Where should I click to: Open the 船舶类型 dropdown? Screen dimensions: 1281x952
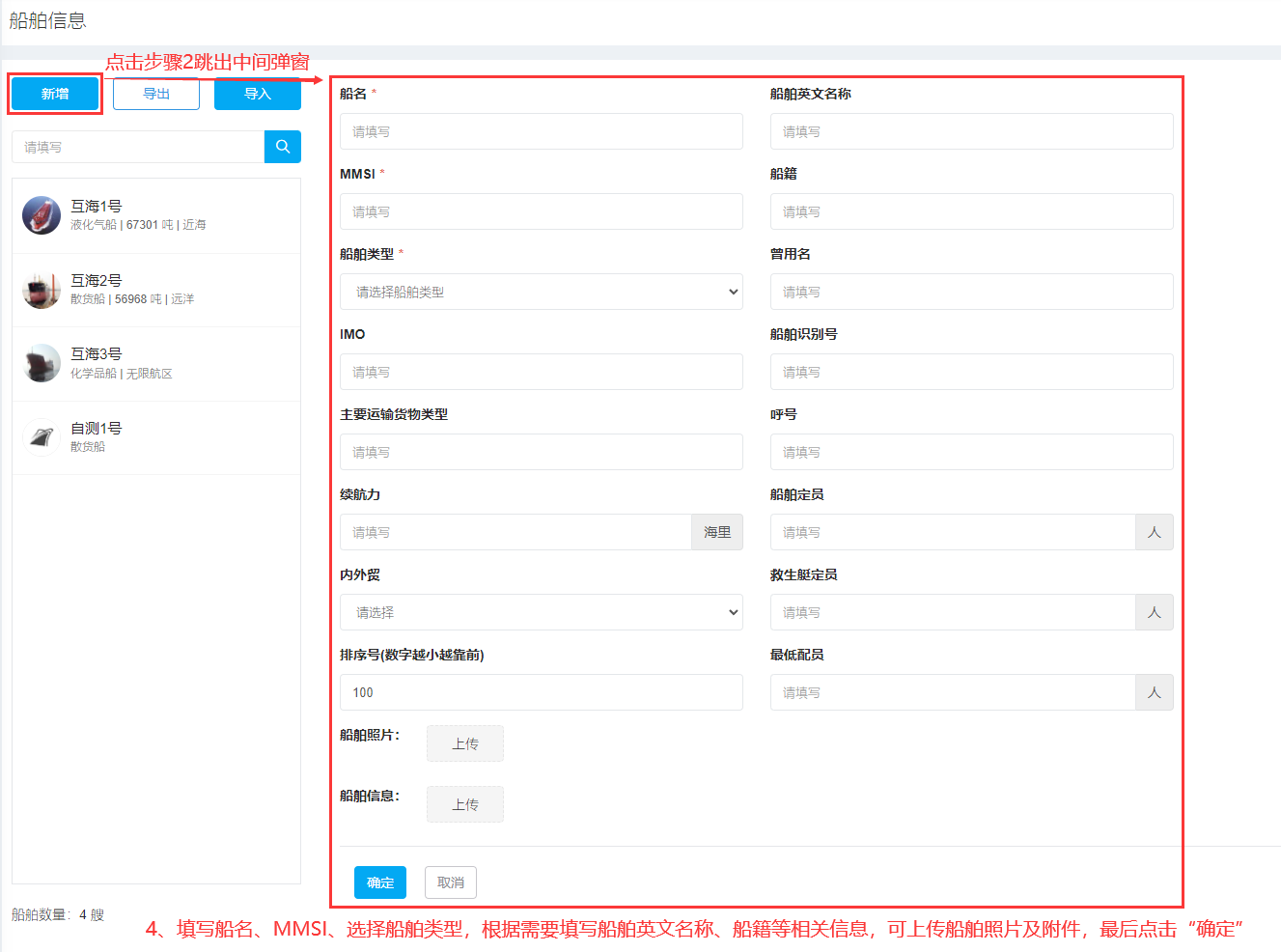[x=542, y=292]
